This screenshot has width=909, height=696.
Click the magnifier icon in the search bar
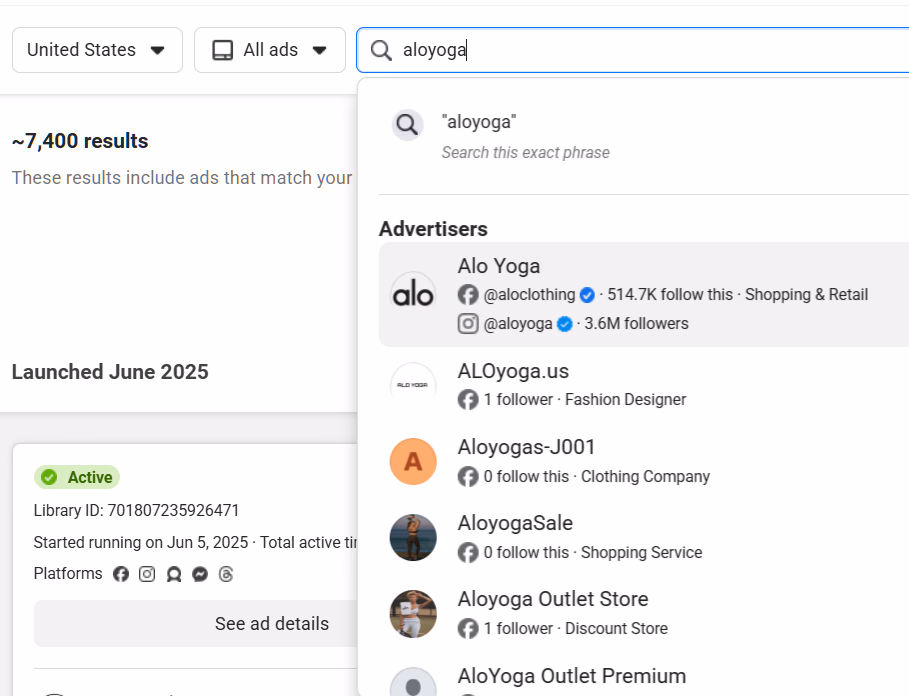(x=381, y=50)
